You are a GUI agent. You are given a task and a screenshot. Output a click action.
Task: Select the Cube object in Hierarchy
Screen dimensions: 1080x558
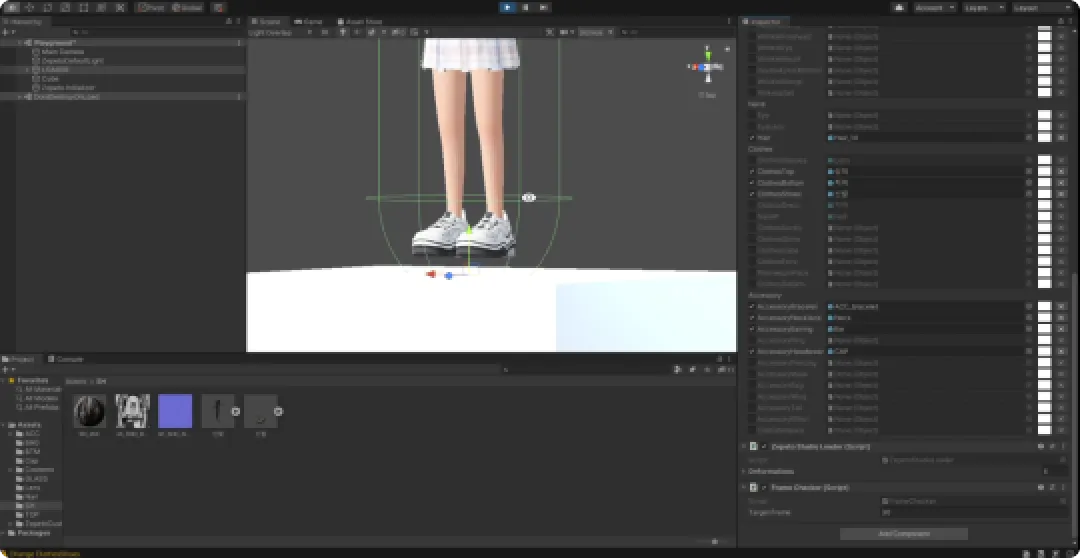50,79
